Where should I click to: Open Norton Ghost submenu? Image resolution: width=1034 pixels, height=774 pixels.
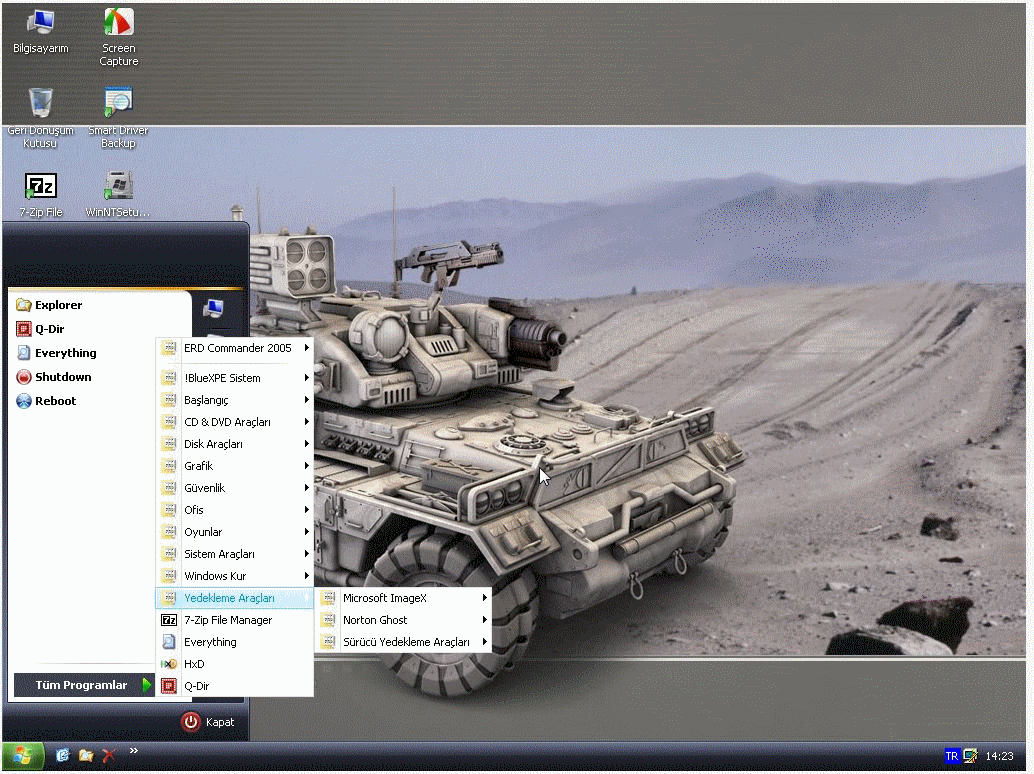click(403, 620)
